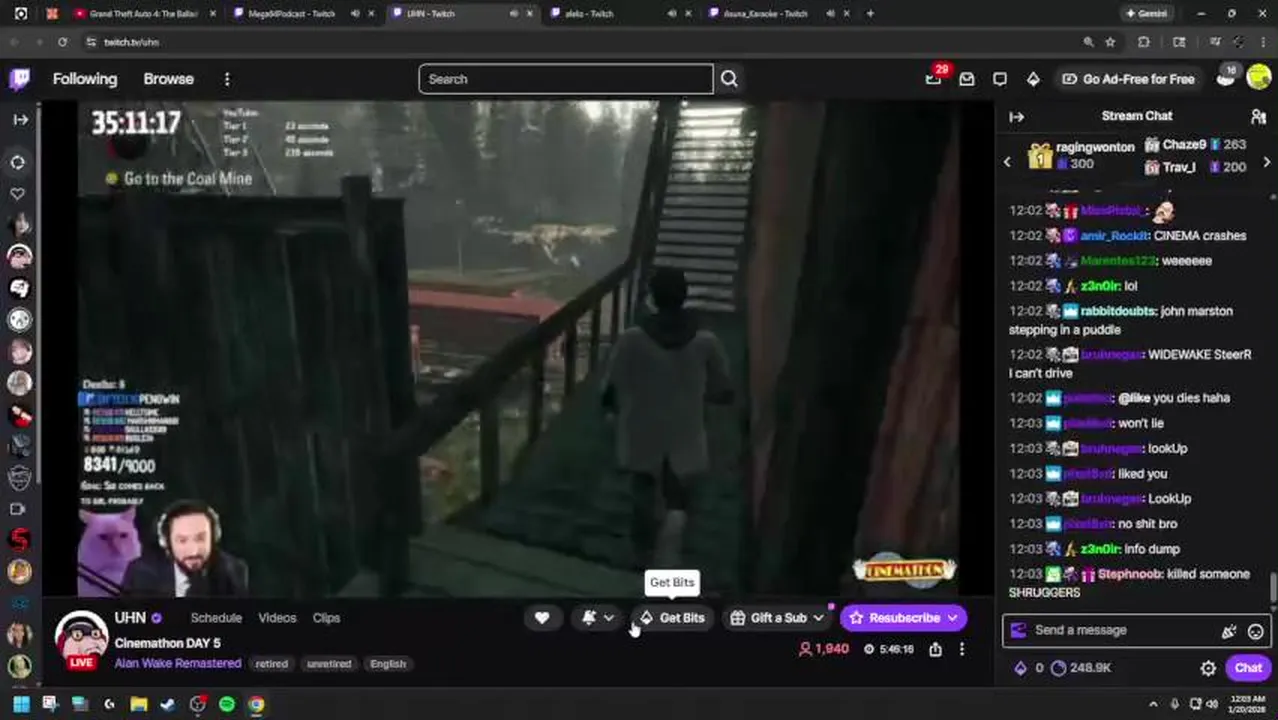Go to Following page
The height and width of the screenshot is (720, 1278).
pos(85,79)
